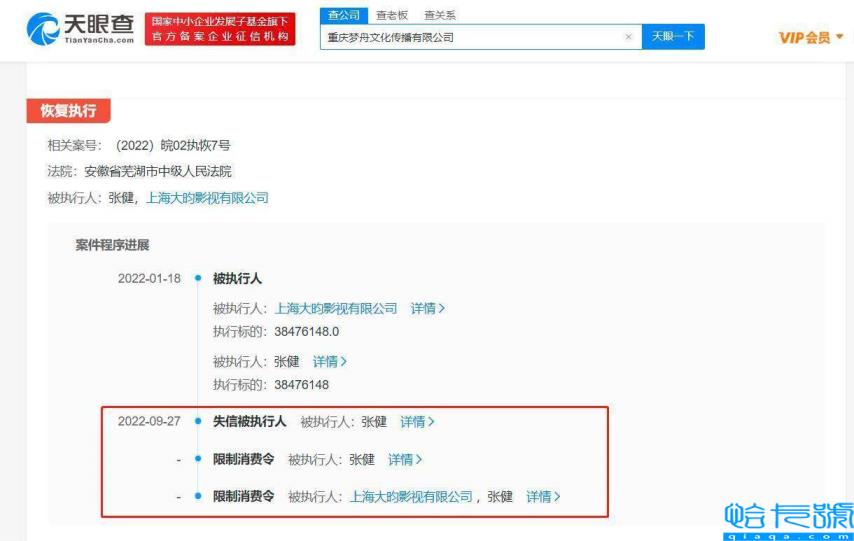
Task: Click the 案件程序进展 heading
Action: coord(112,245)
